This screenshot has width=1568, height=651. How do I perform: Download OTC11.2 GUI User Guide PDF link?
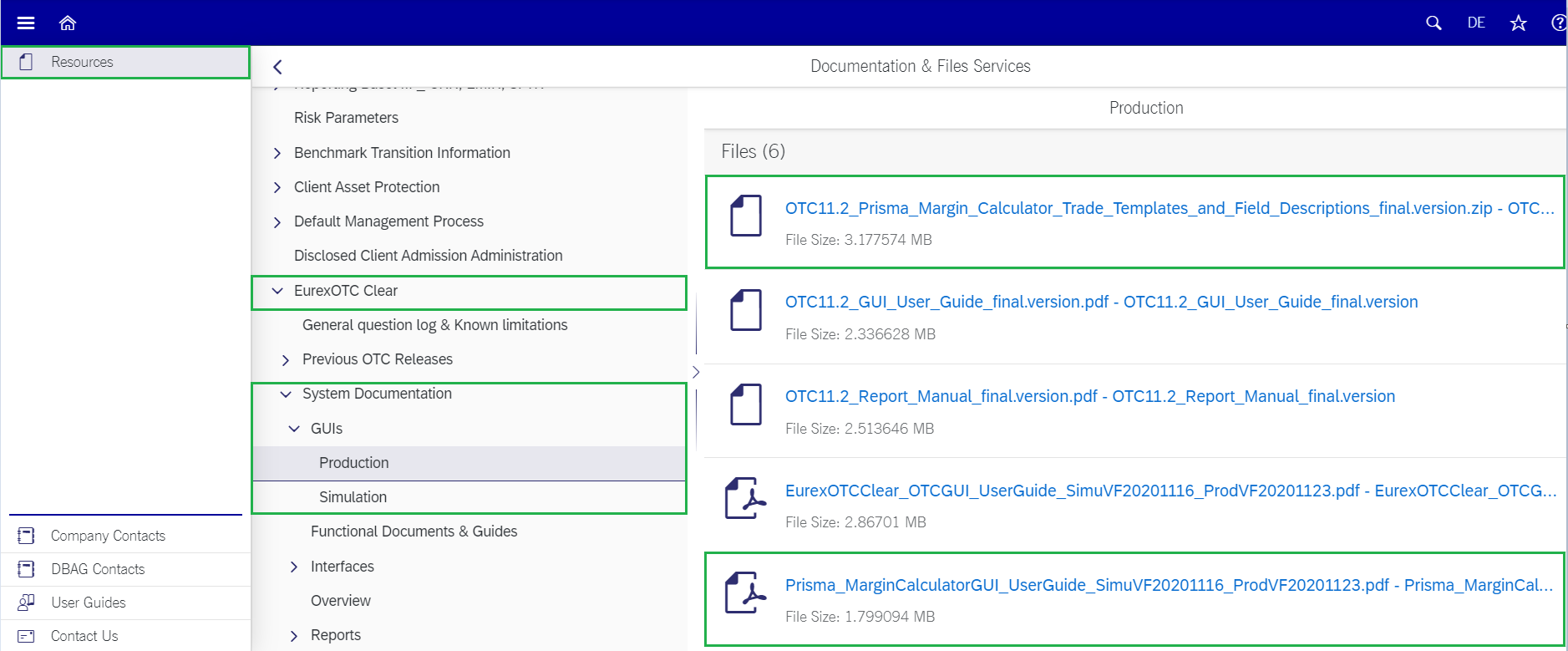pos(1101,302)
